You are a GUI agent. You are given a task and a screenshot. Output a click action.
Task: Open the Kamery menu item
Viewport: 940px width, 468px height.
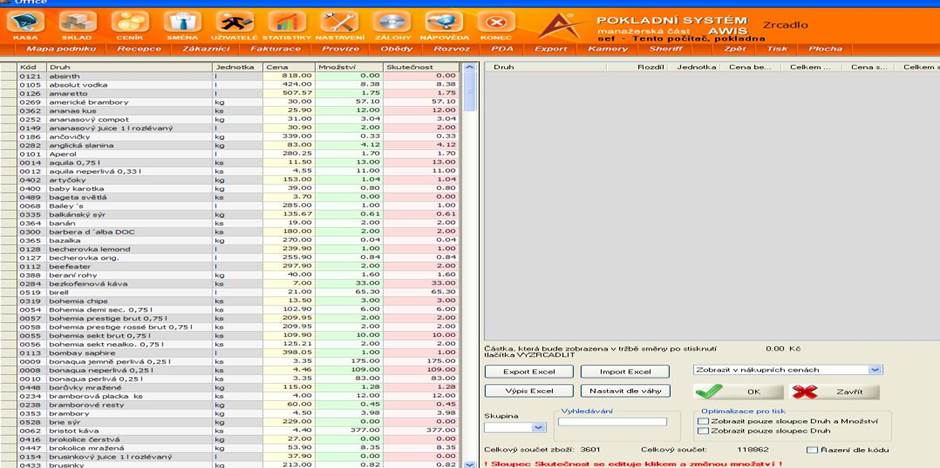point(608,49)
